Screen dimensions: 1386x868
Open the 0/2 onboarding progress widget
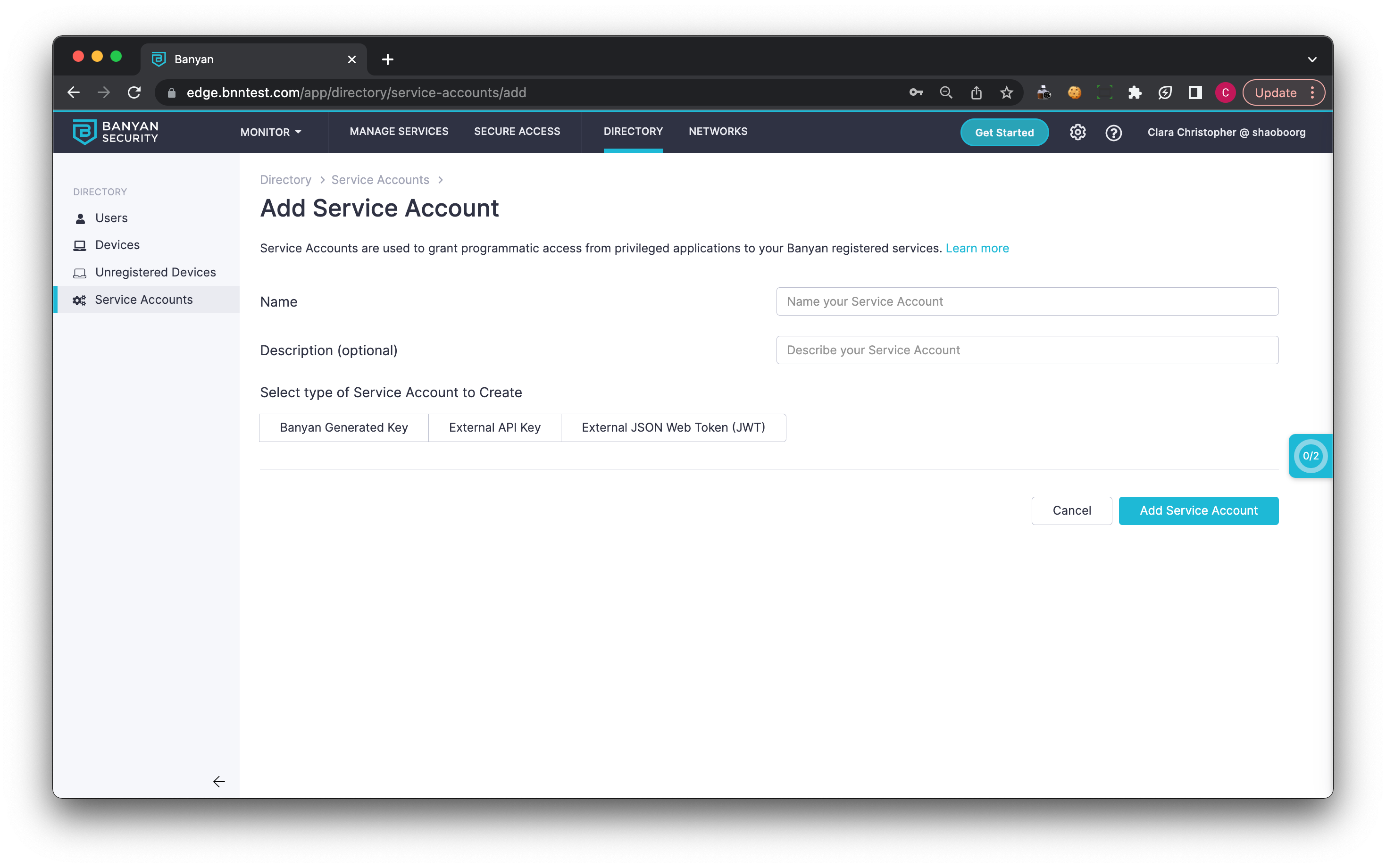pos(1310,456)
